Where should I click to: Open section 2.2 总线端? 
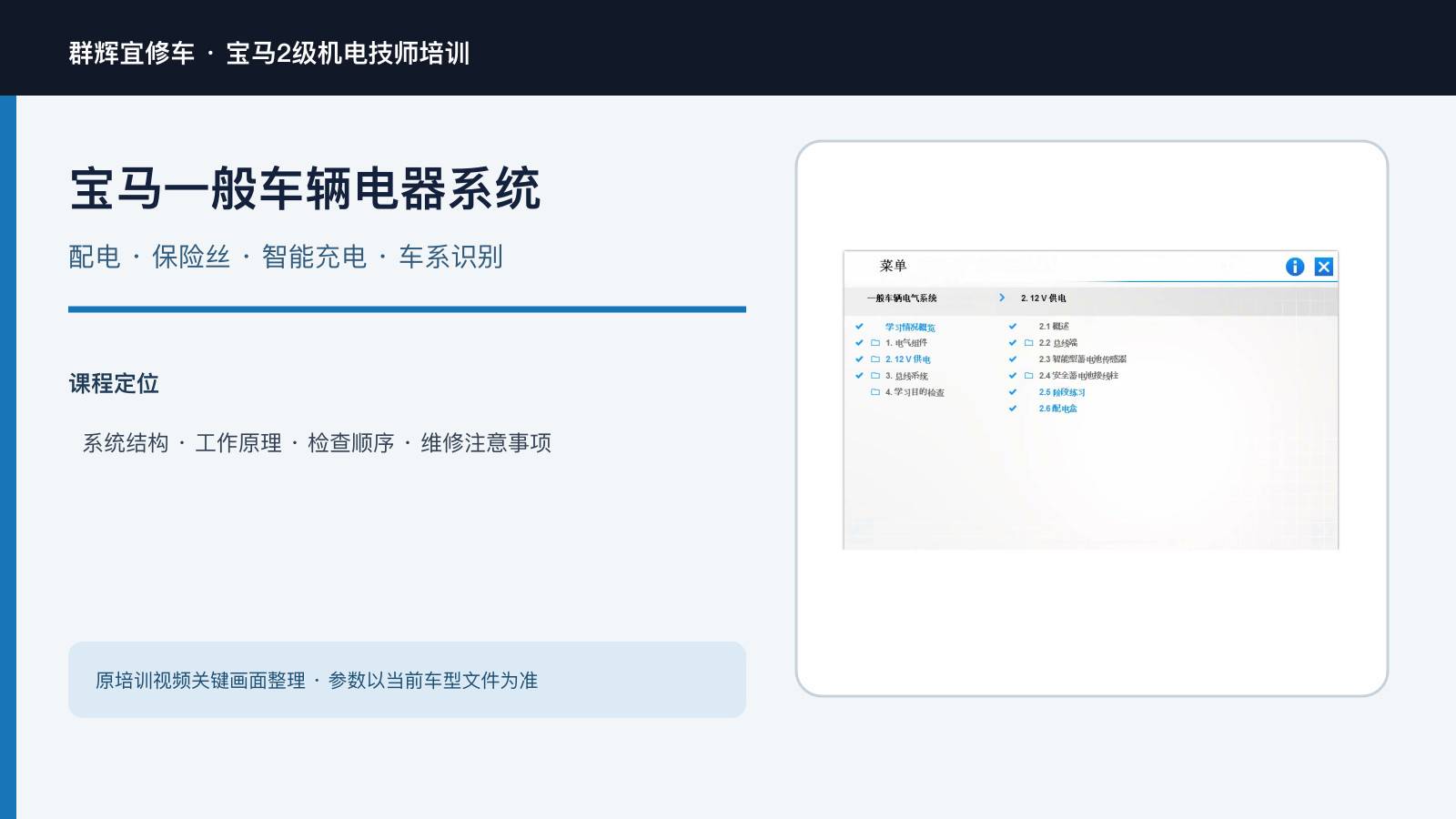pyautogui.click(x=1058, y=343)
